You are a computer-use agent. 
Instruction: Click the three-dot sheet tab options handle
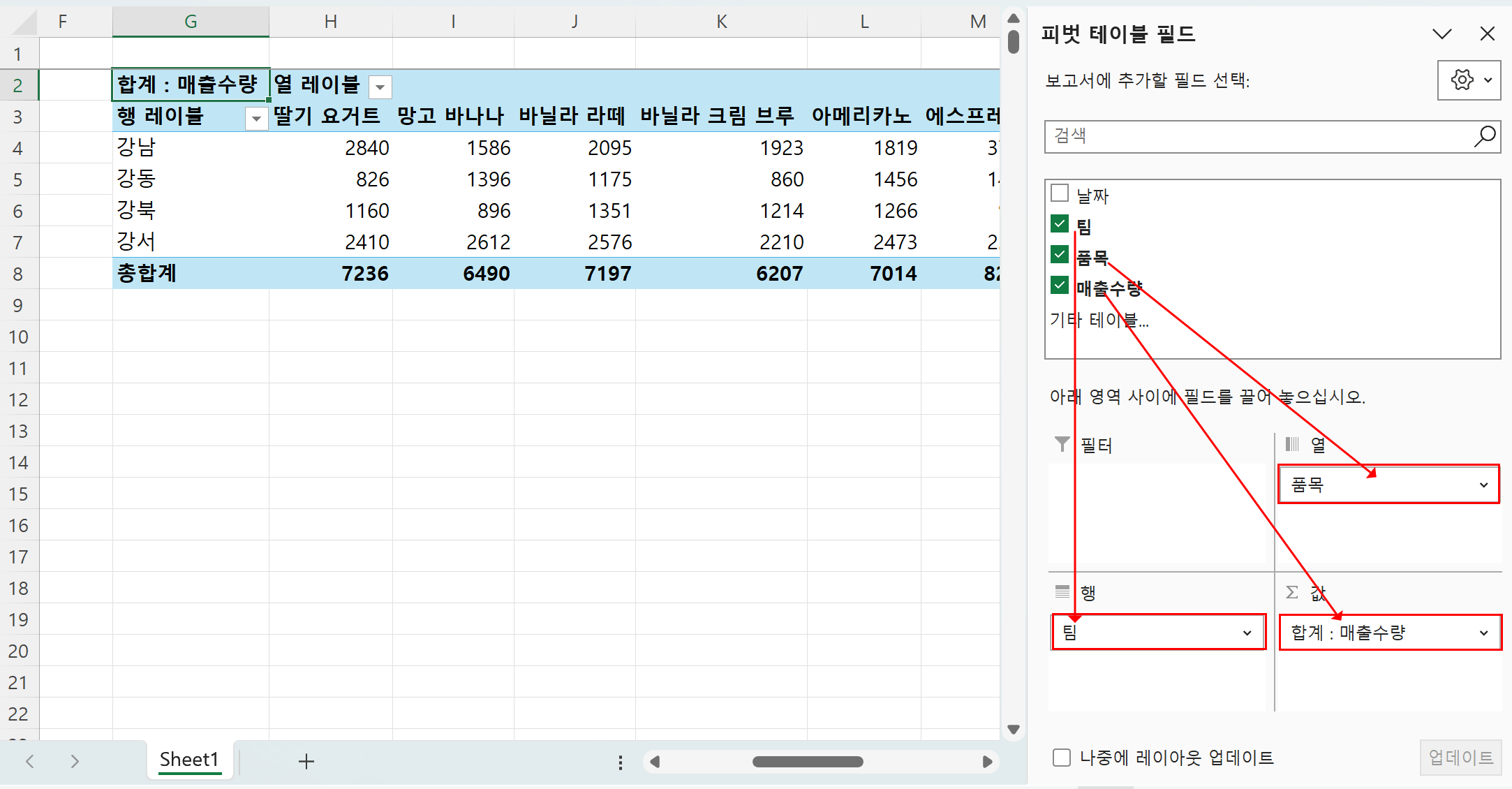pos(620,762)
